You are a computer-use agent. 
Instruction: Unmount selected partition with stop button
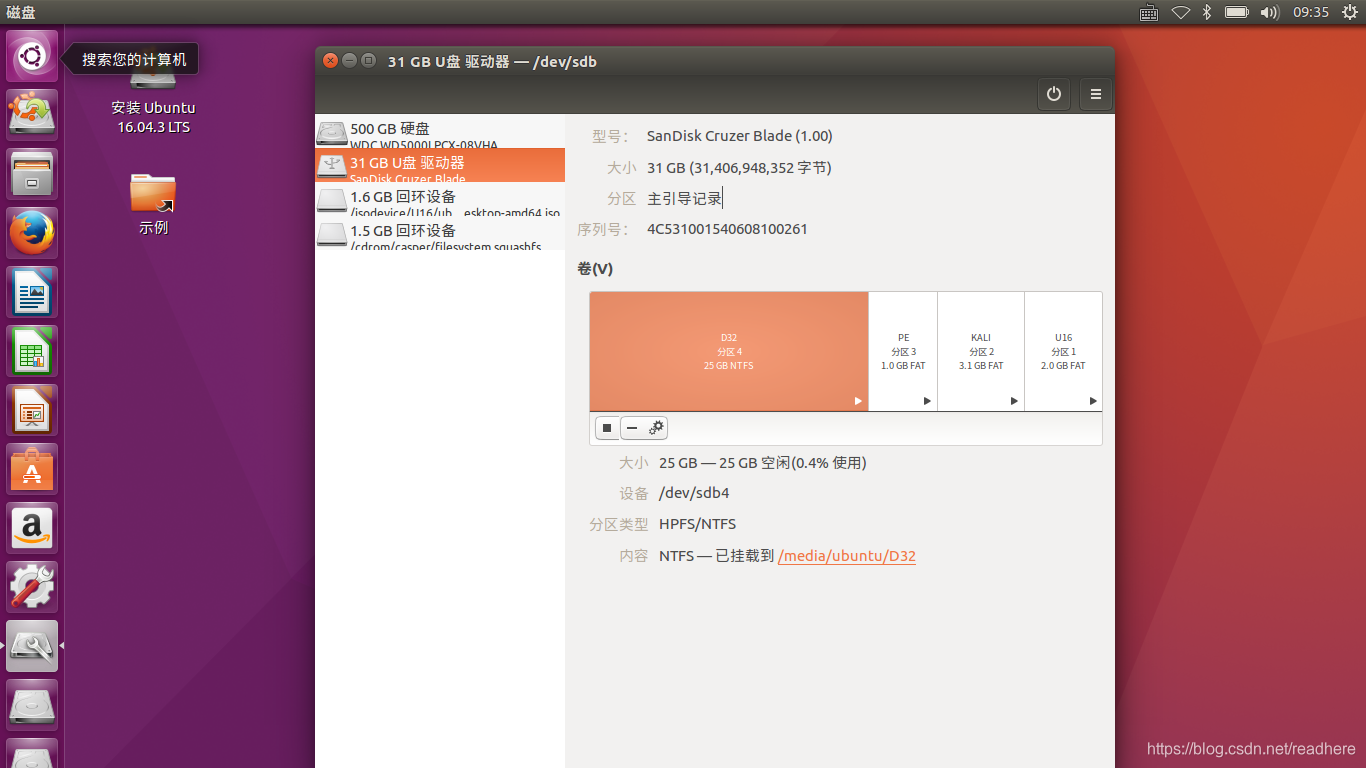607,428
